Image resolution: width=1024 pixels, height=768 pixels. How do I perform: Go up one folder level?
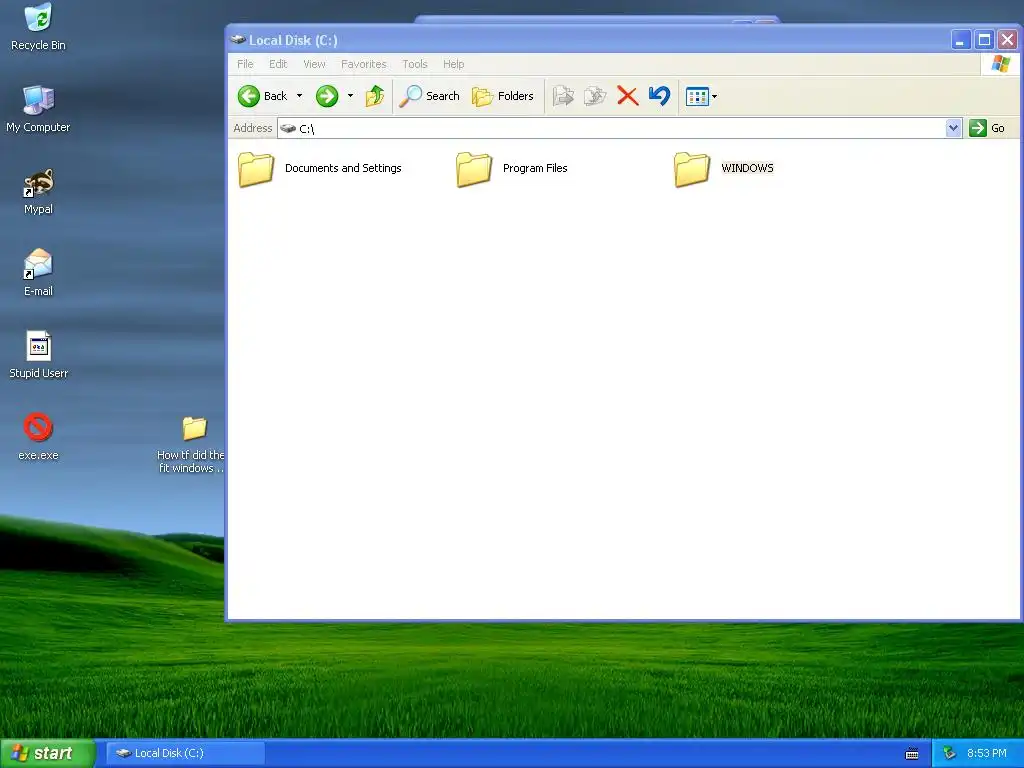[375, 96]
